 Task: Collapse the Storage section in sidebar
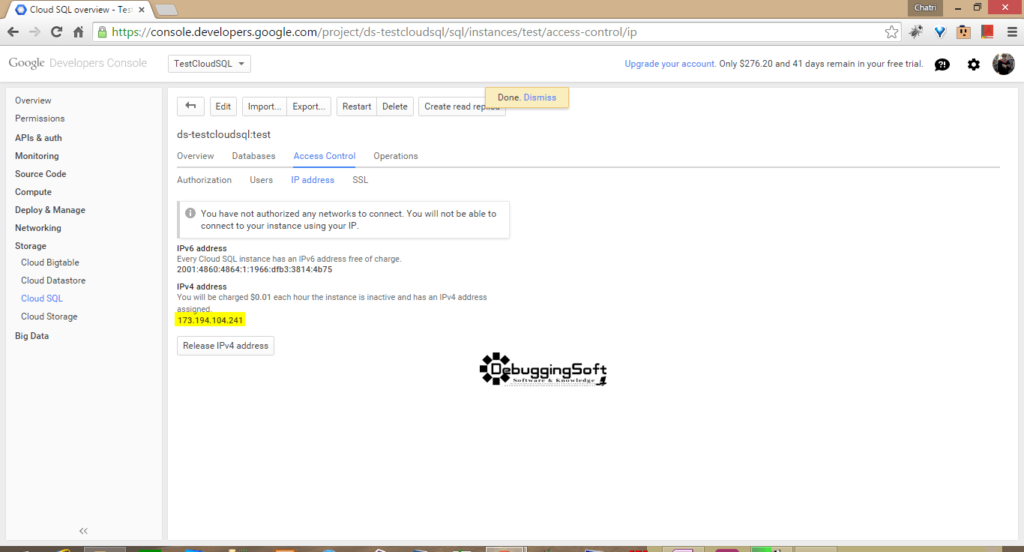pos(31,246)
